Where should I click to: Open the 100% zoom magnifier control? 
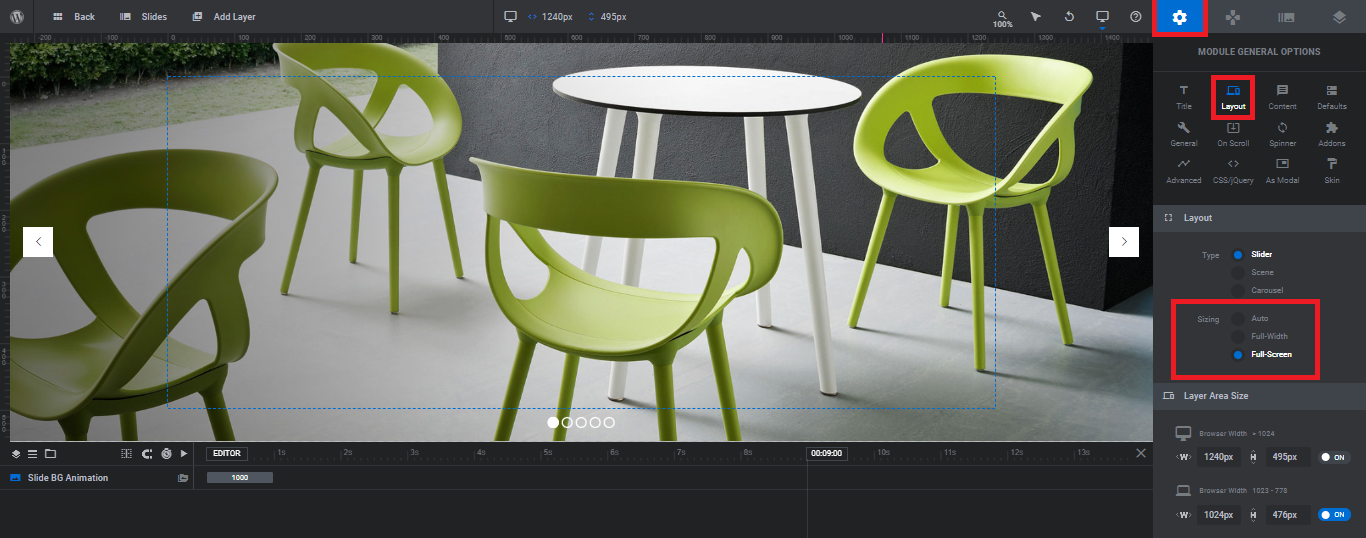[x=1003, y=19]
